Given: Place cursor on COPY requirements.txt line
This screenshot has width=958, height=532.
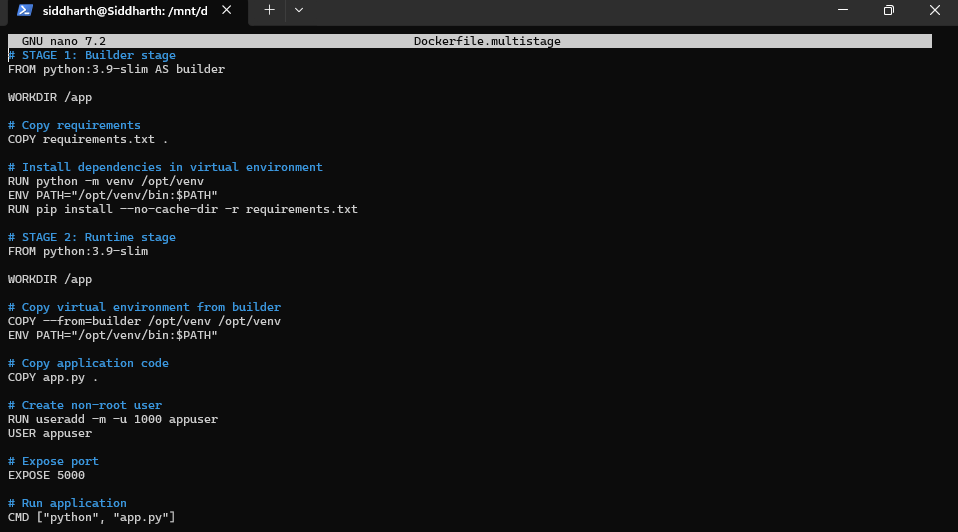Looking at the screenshot, I should [x=88, y=139].
